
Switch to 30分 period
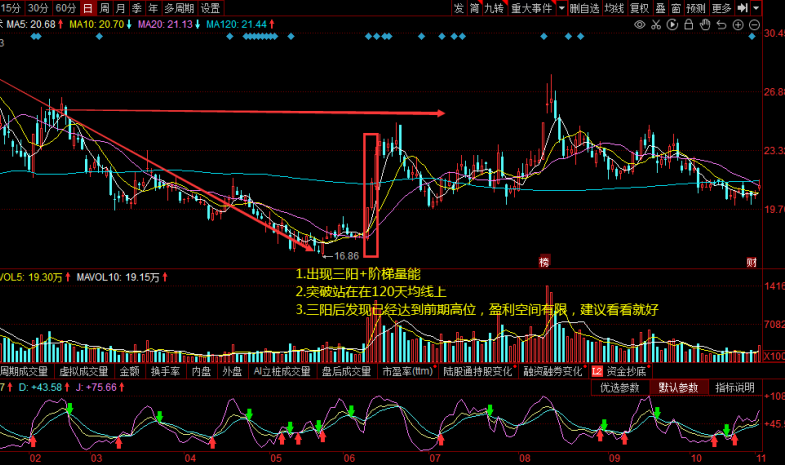38,8
